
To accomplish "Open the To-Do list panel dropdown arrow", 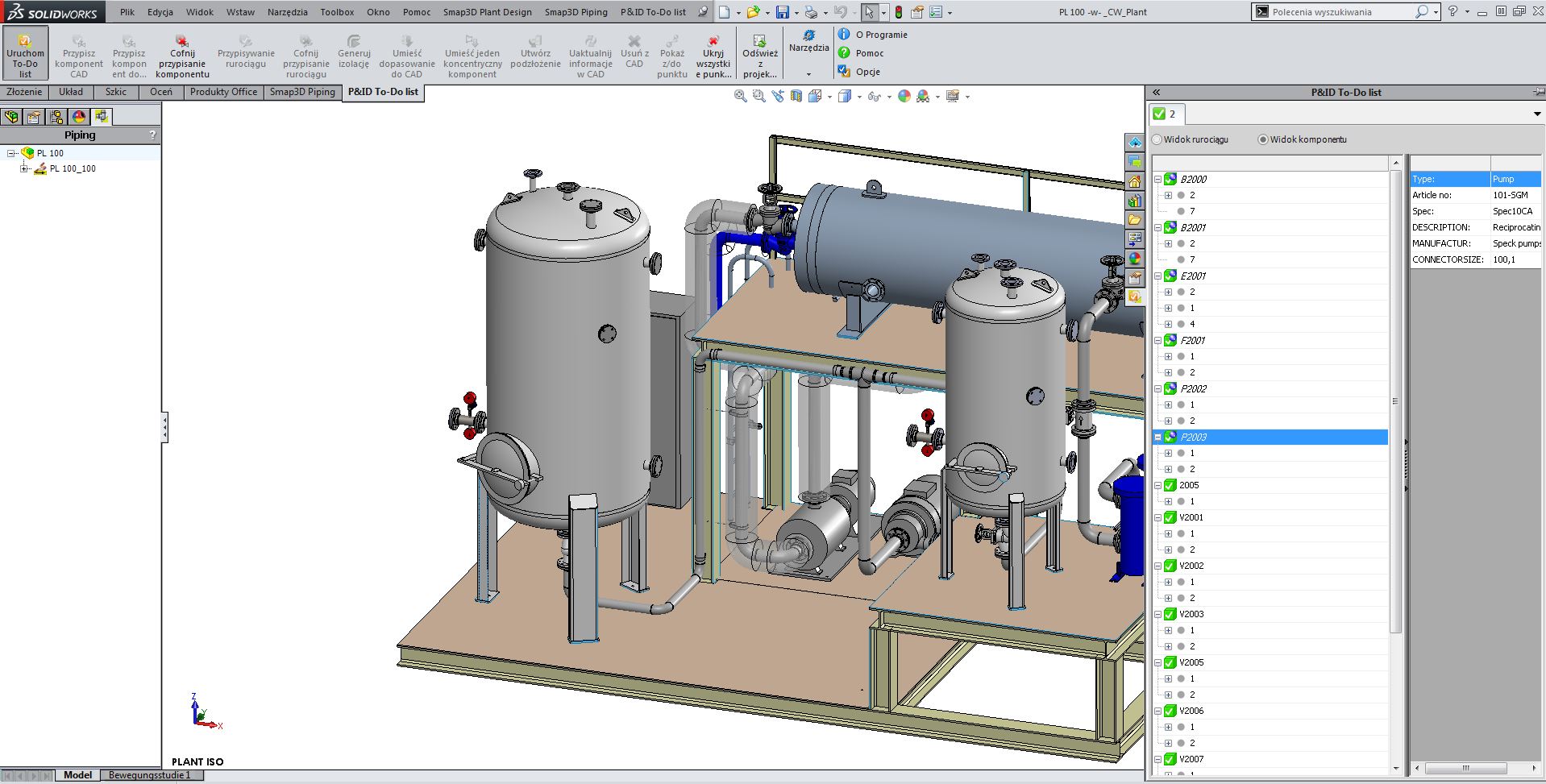I will click(1537, 114).
